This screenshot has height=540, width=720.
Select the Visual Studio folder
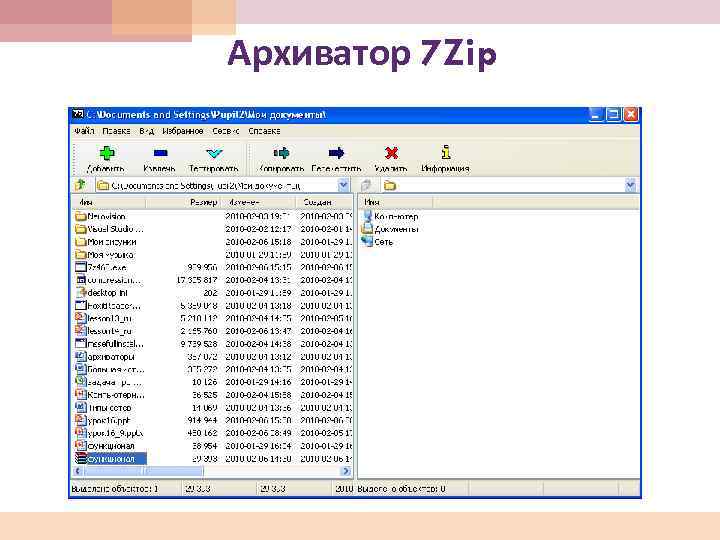pyautogui.click(x=109, y=229)
